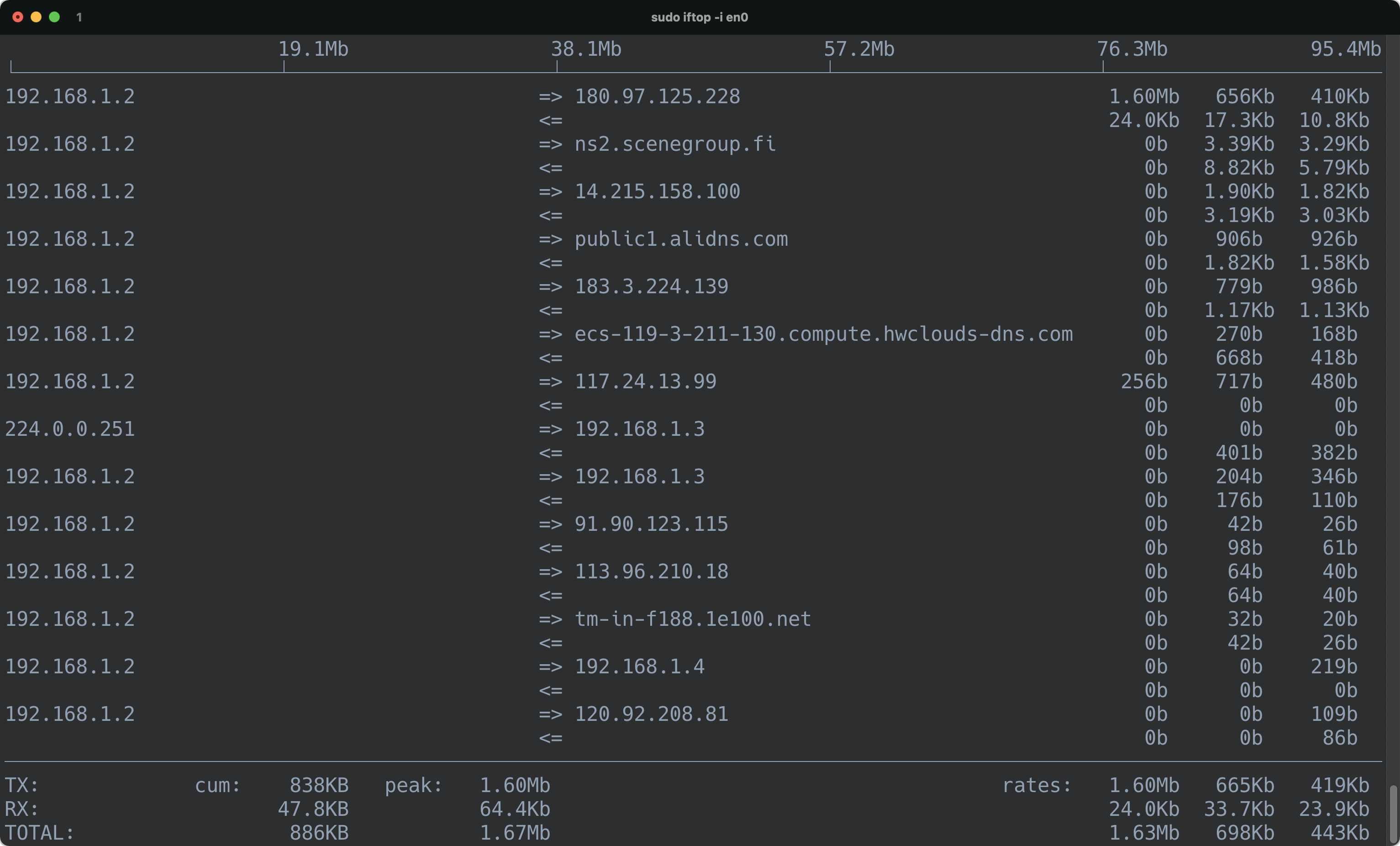Click the 401b rate value
This screenshot has width=1400, height=846.
click(x=1239, y=453)
